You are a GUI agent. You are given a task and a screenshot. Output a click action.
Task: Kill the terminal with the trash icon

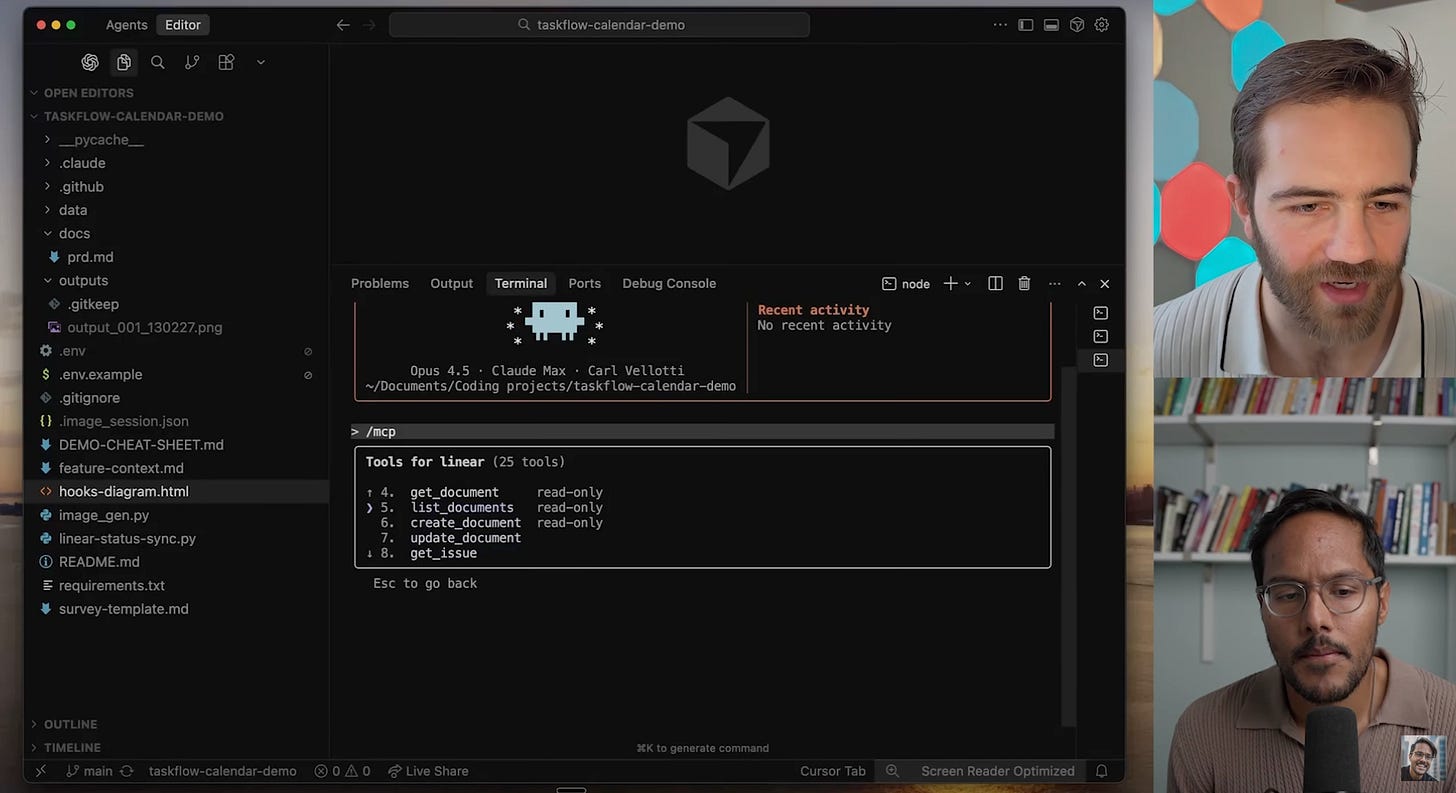tap(1024, 284)
